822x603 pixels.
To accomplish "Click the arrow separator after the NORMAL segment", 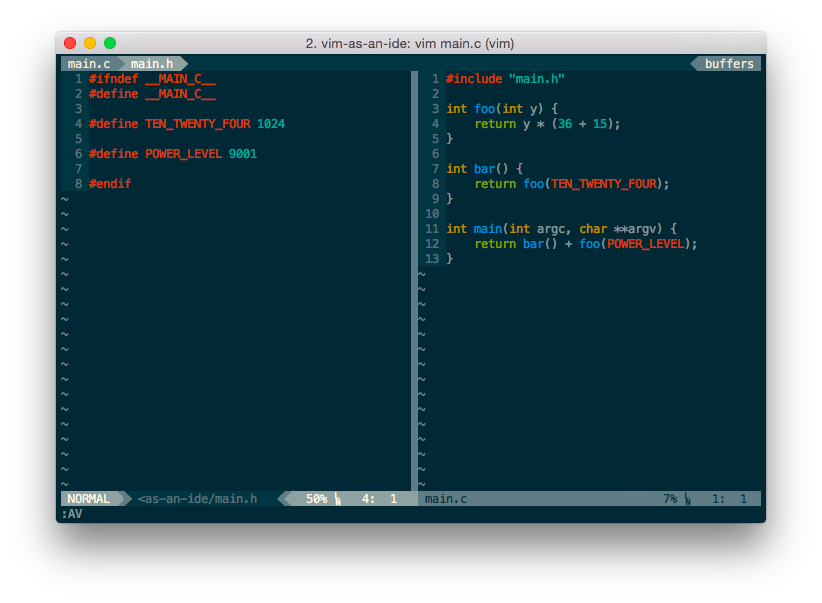I will 128,499.
